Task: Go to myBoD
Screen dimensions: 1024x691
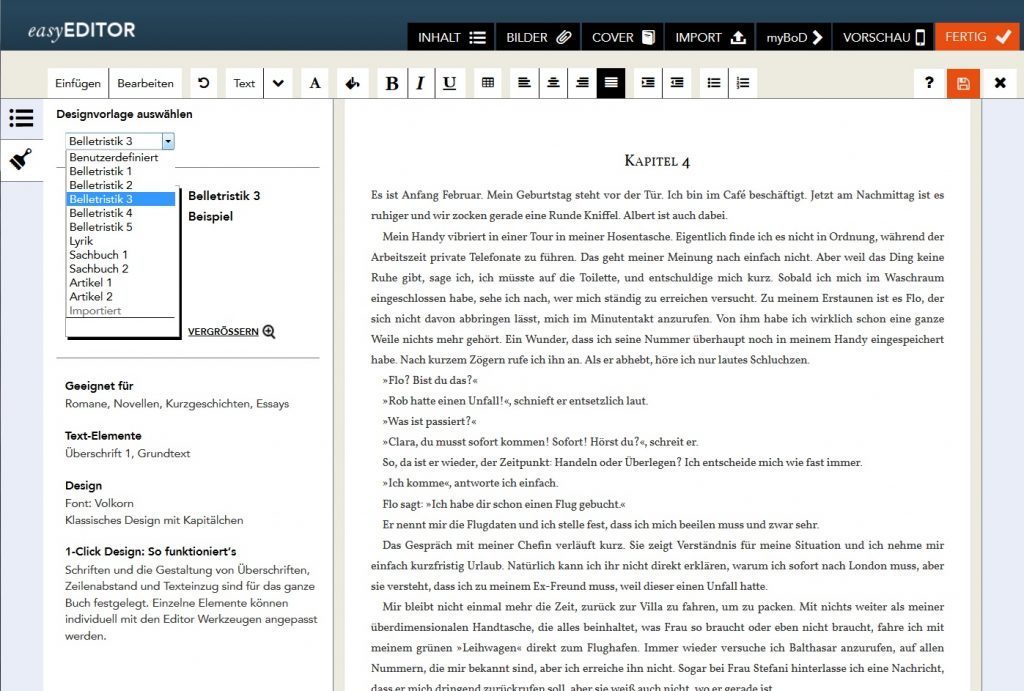Action: (x=793, y=37)
